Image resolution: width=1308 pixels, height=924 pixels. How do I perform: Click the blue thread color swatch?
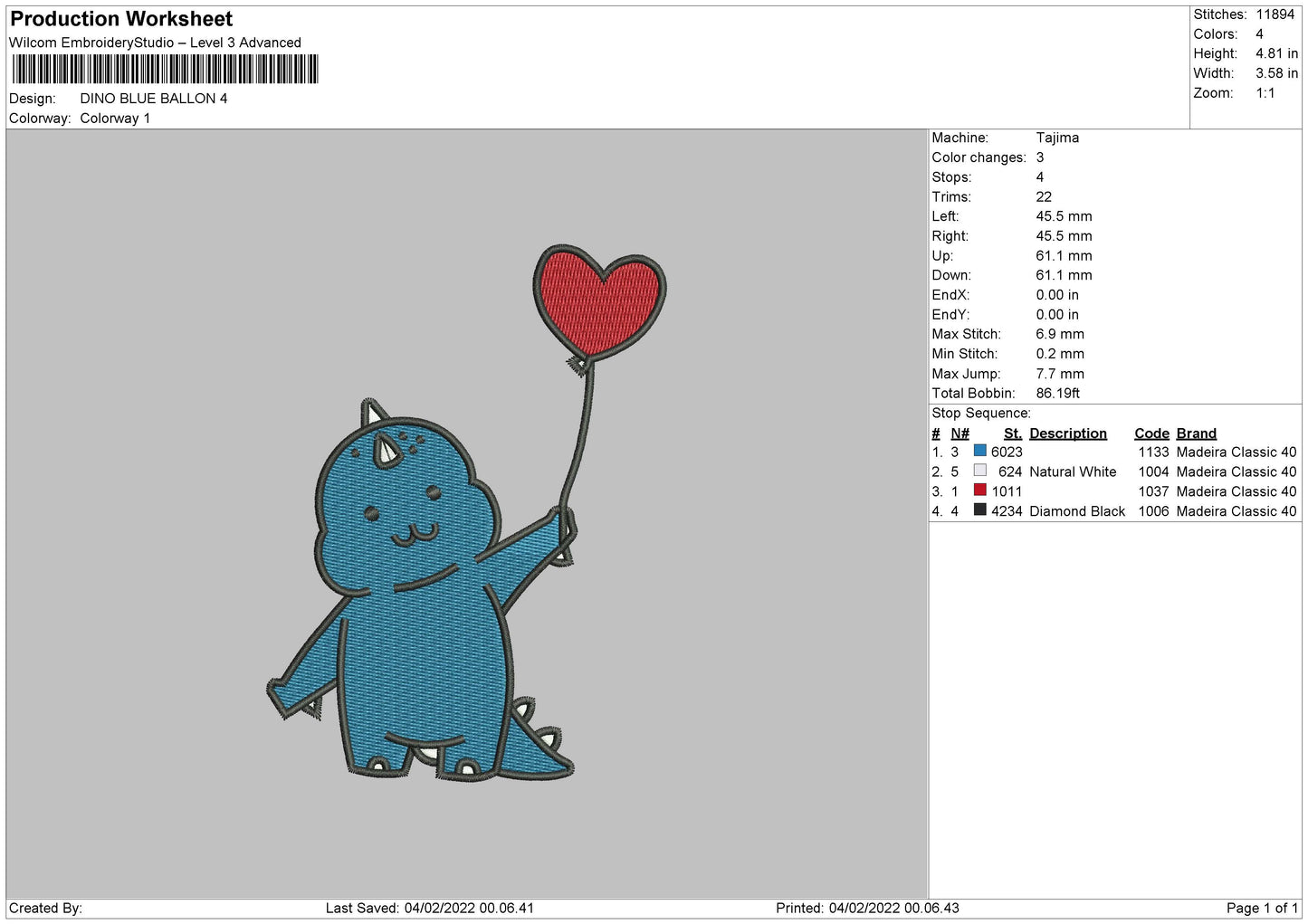[979, 451]
